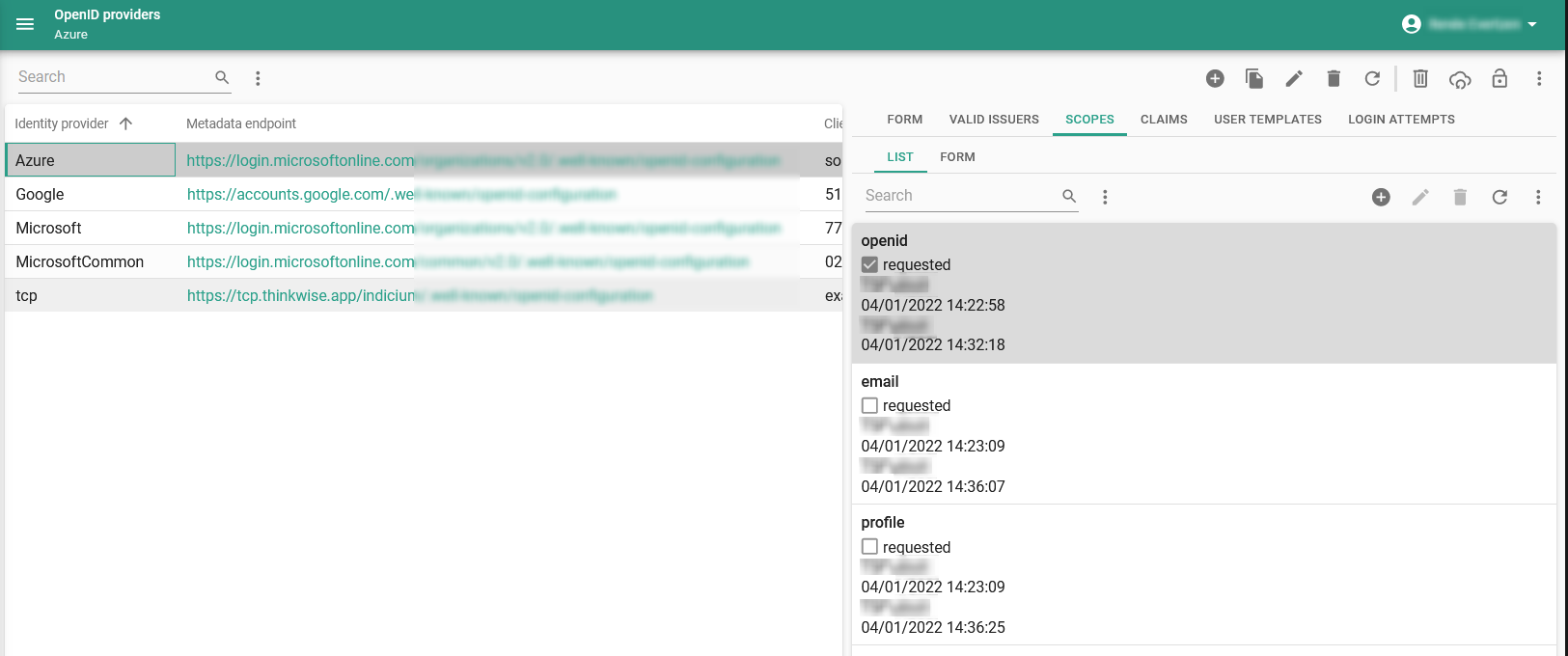Check requested for email scope

pyautogui.click(x=869, y=405)
